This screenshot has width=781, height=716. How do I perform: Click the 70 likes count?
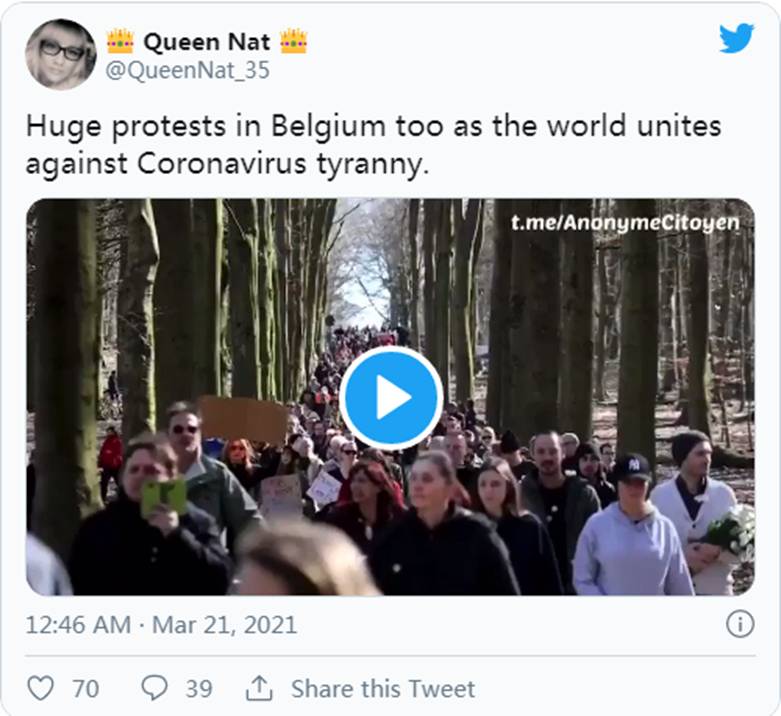pyautogui.click(x=85, y=688)
